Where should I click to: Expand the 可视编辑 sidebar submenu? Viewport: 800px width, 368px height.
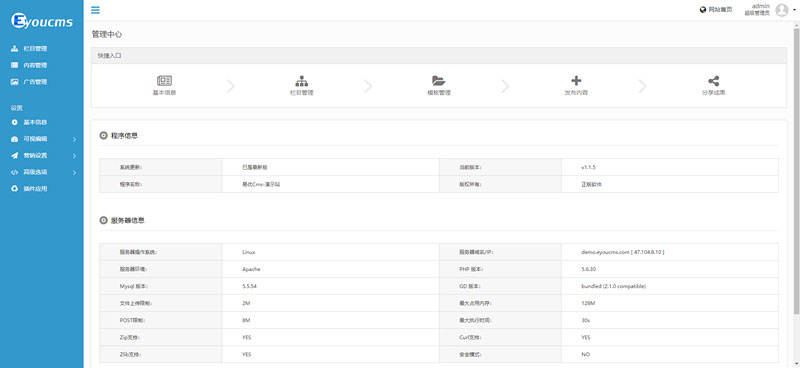click(74, 139)
